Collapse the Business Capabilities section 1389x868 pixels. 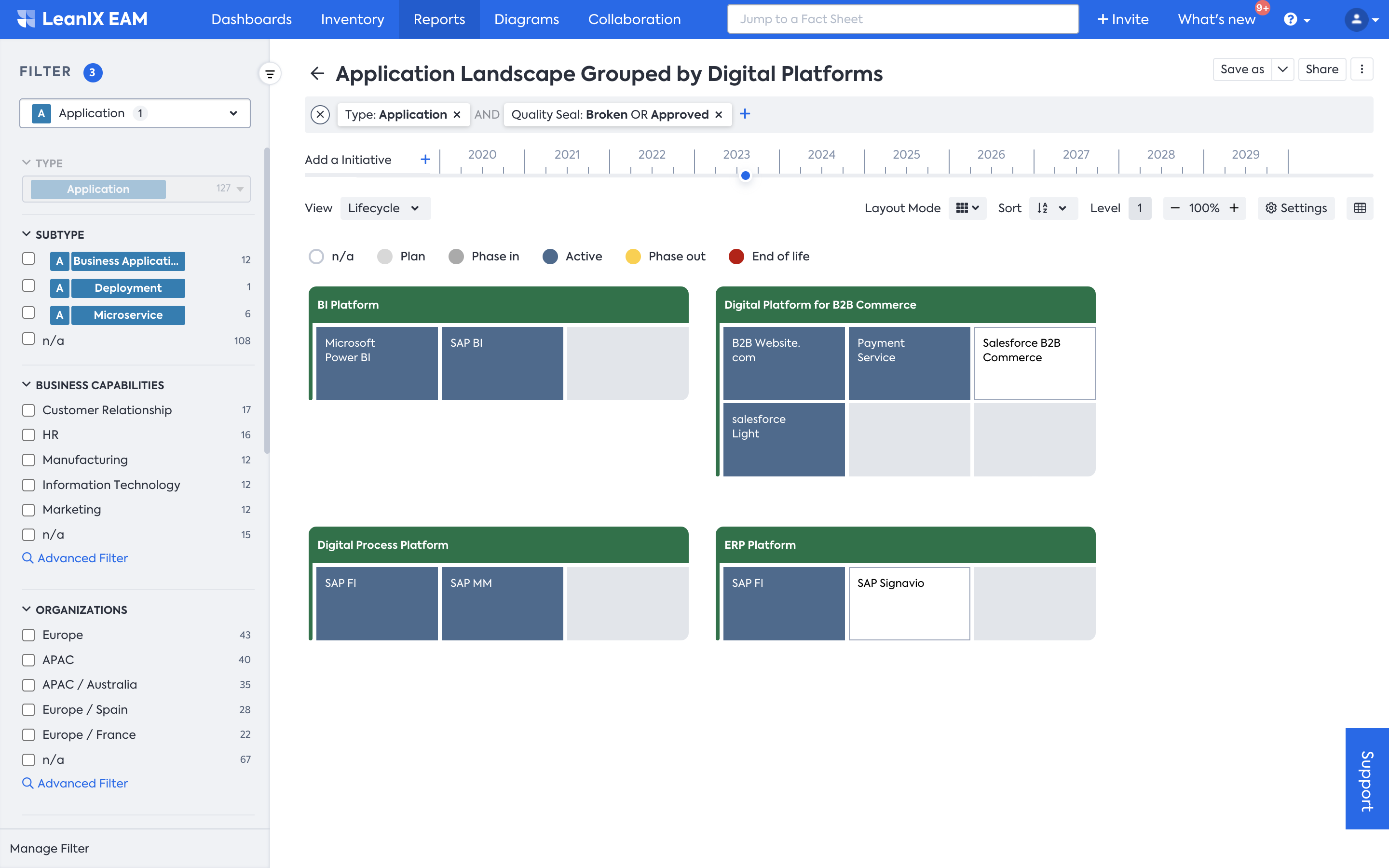(27, 385)
